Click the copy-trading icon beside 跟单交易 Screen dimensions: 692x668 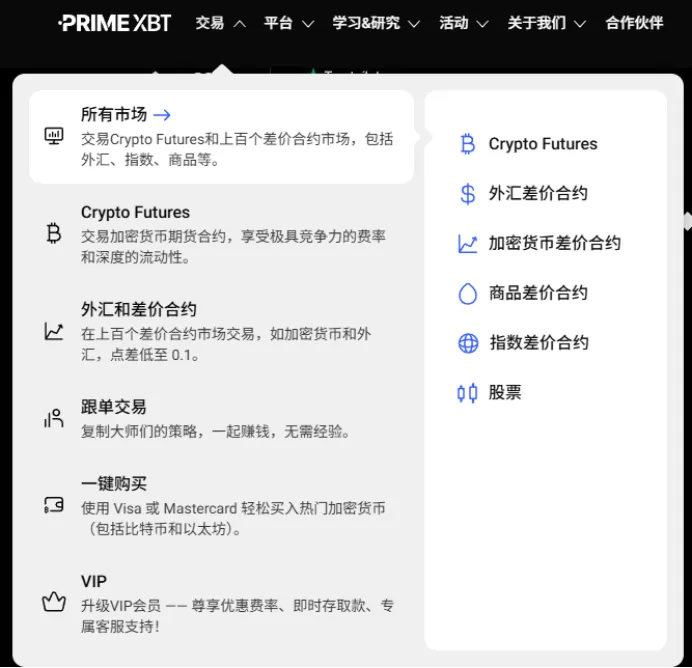click(x=54, y=418)
